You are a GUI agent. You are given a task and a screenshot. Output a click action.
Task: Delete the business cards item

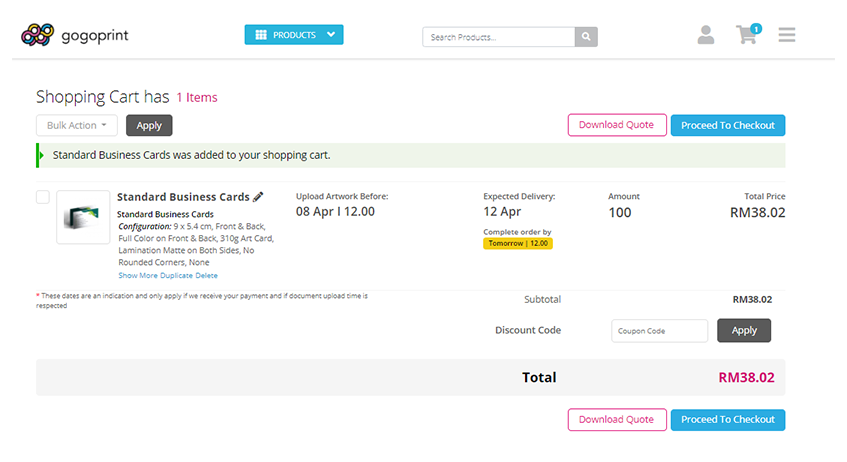tap(206, 275)
